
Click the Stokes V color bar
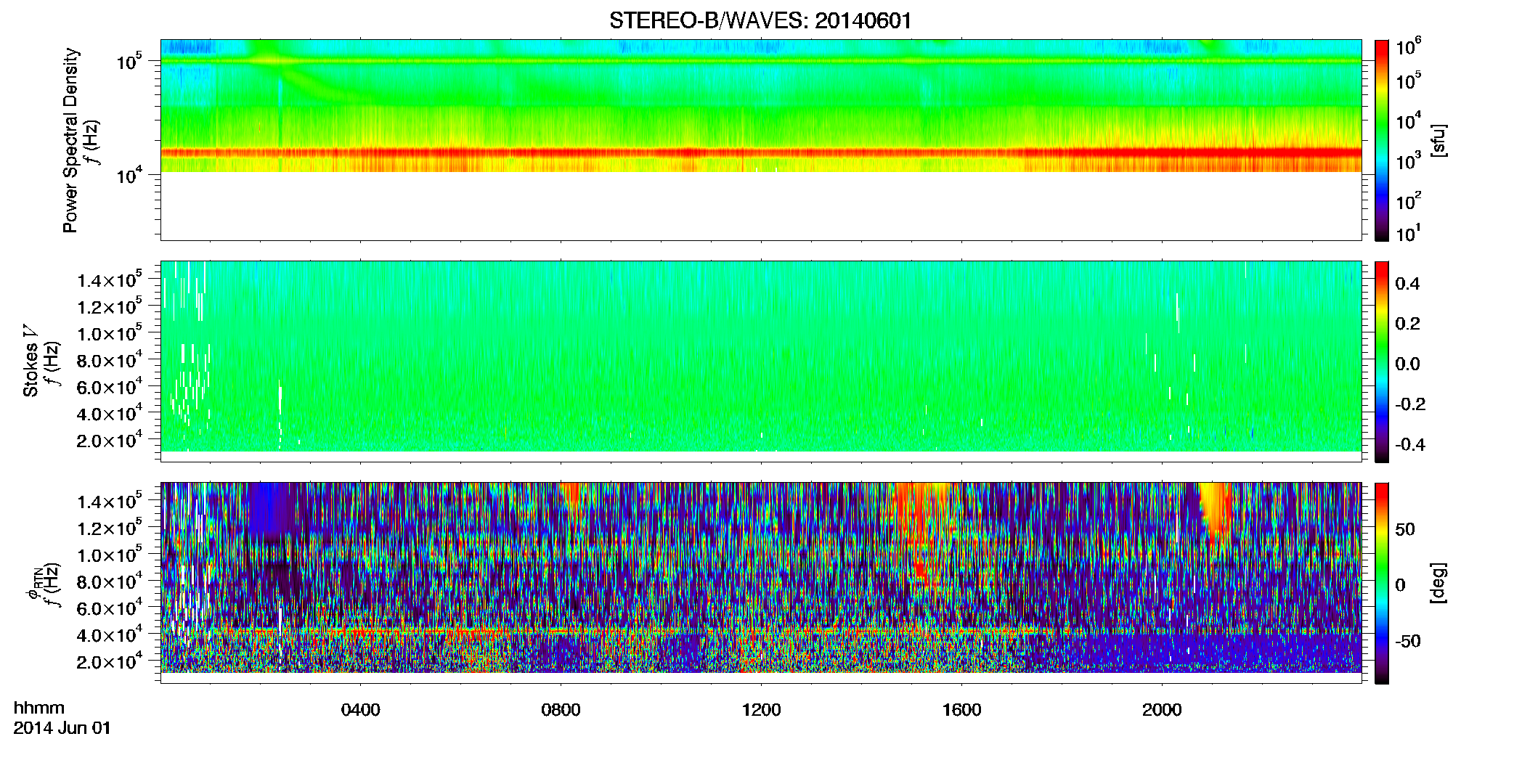1382,362
